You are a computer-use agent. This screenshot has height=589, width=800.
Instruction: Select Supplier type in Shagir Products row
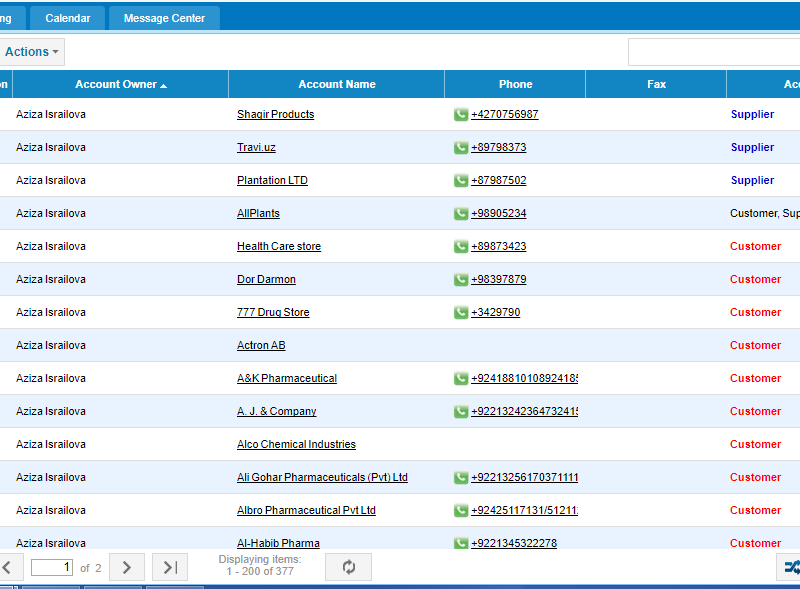point(752,114)
